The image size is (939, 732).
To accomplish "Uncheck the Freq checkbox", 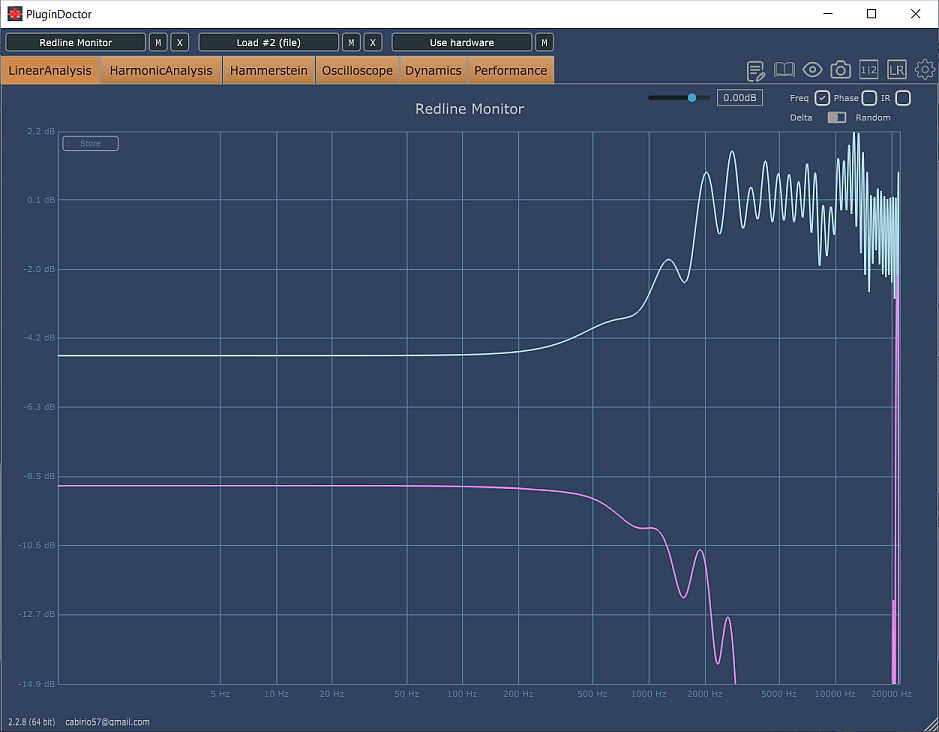I will tap(822, 98).
